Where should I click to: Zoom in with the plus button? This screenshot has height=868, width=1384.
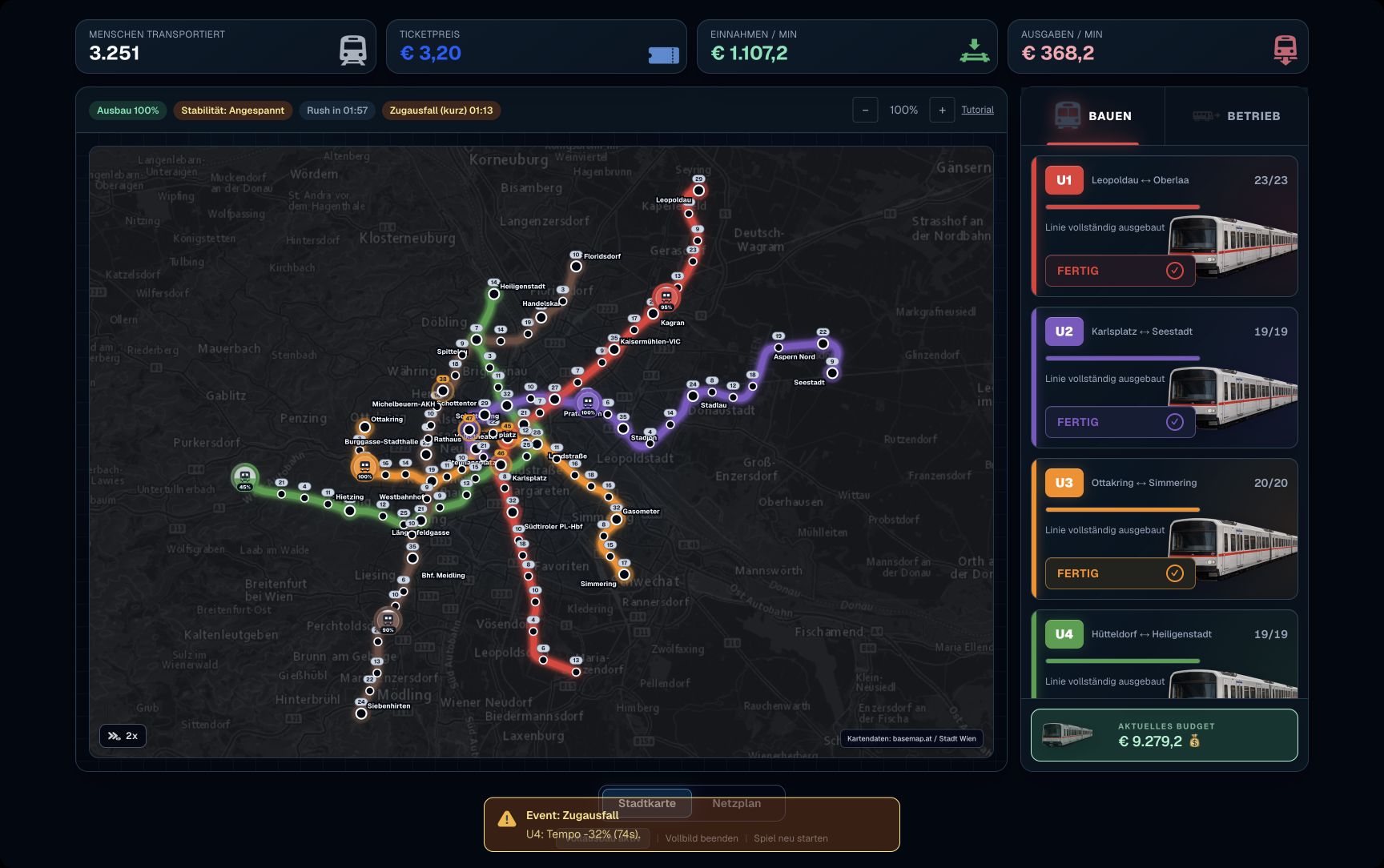pyautogui.click(x=942, y=110)
